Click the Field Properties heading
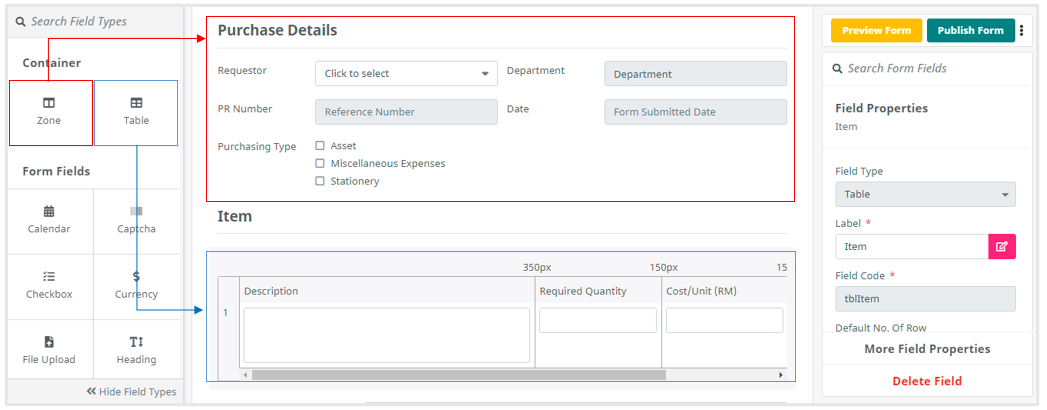The height and width of the screenshot is (410, 1047). (881, 108)
